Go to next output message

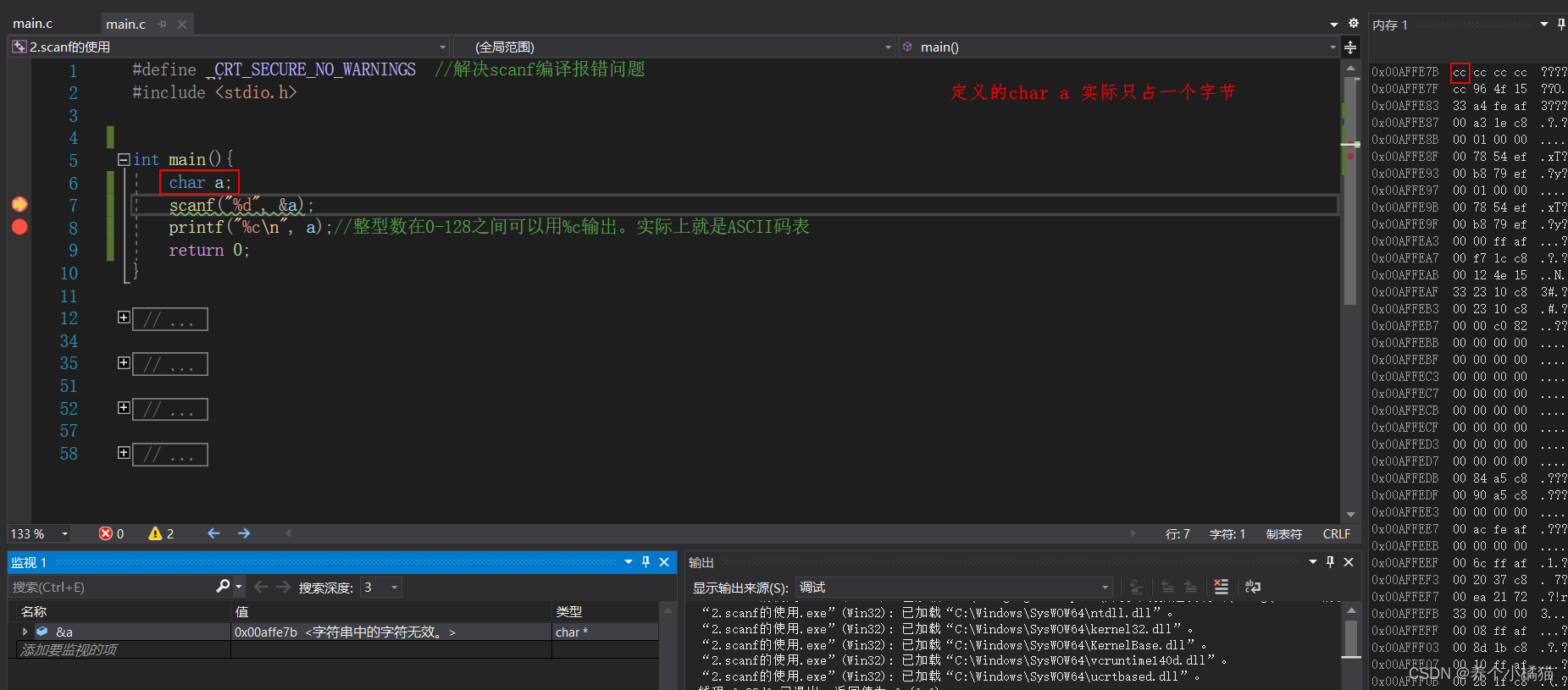[1190, 587]
